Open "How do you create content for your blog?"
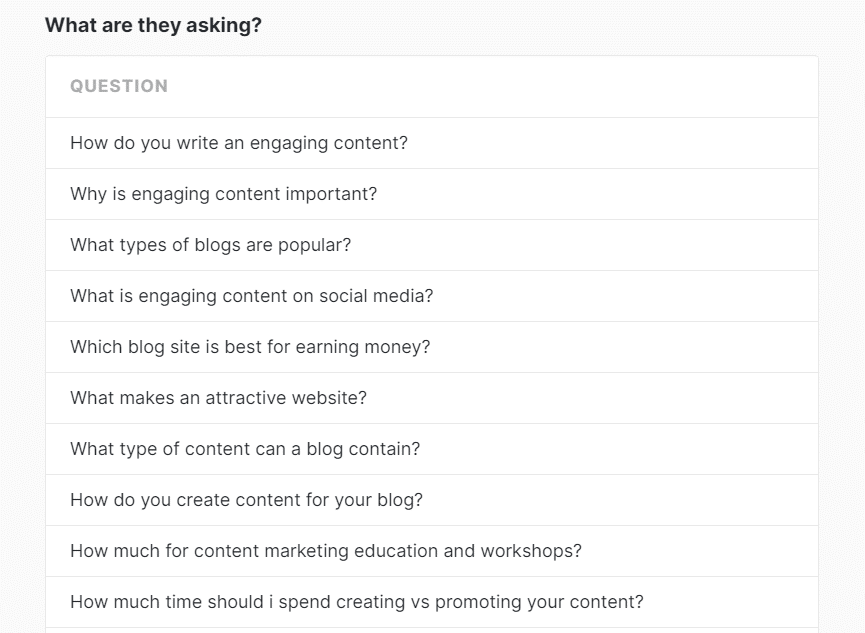This screenshot has width=865, height=633. pos(246,500)
